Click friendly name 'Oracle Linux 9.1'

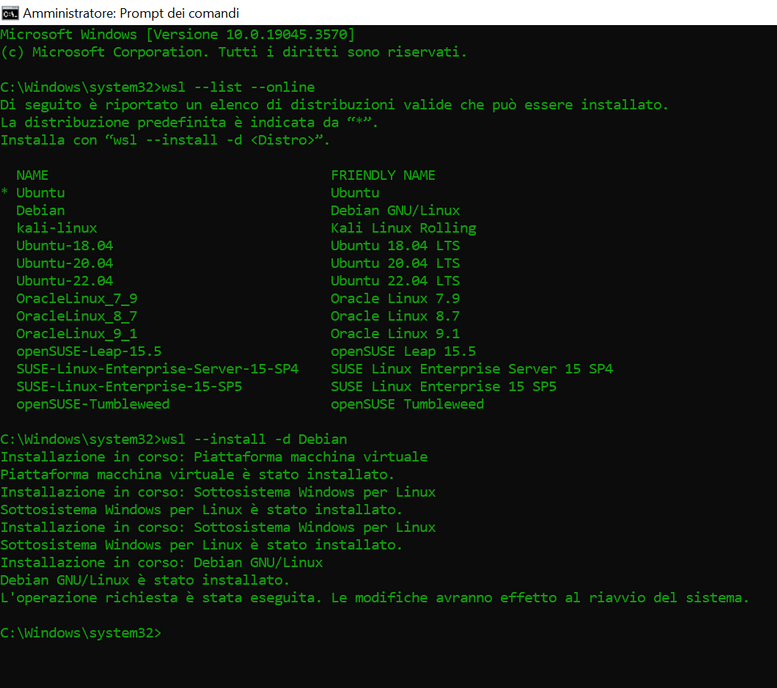pos(395,334)
